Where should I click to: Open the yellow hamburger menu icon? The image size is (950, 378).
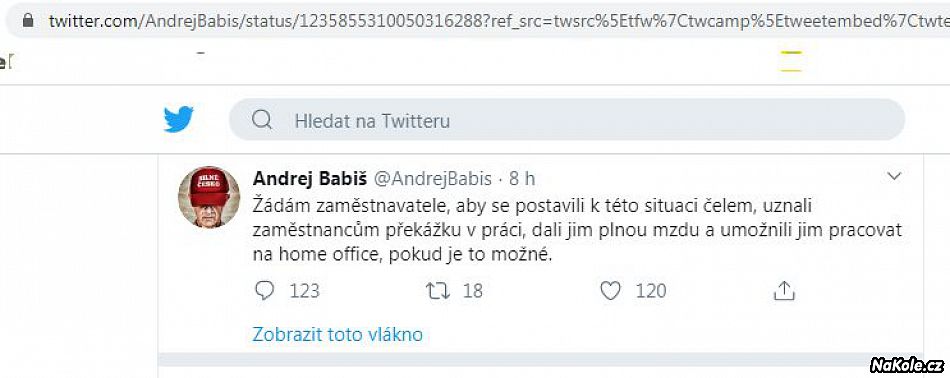[x=791, y=61]
